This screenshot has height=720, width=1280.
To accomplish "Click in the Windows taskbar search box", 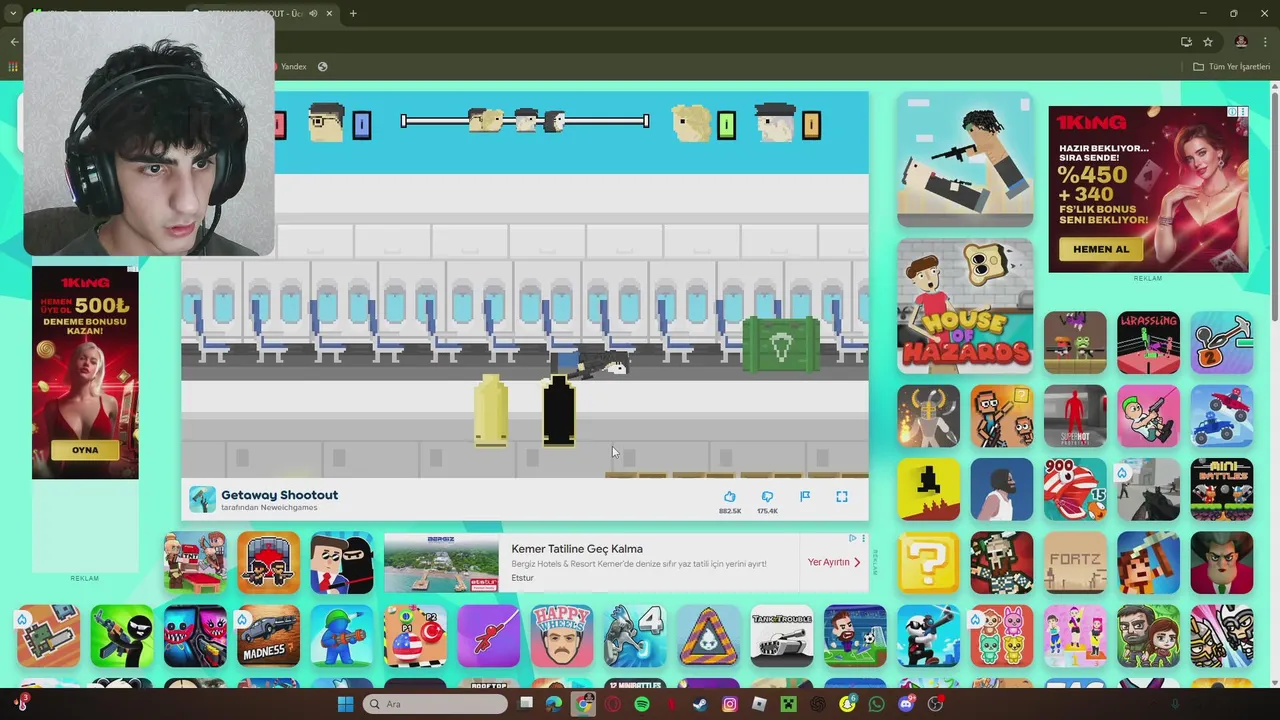I will (x=436, y=704).
